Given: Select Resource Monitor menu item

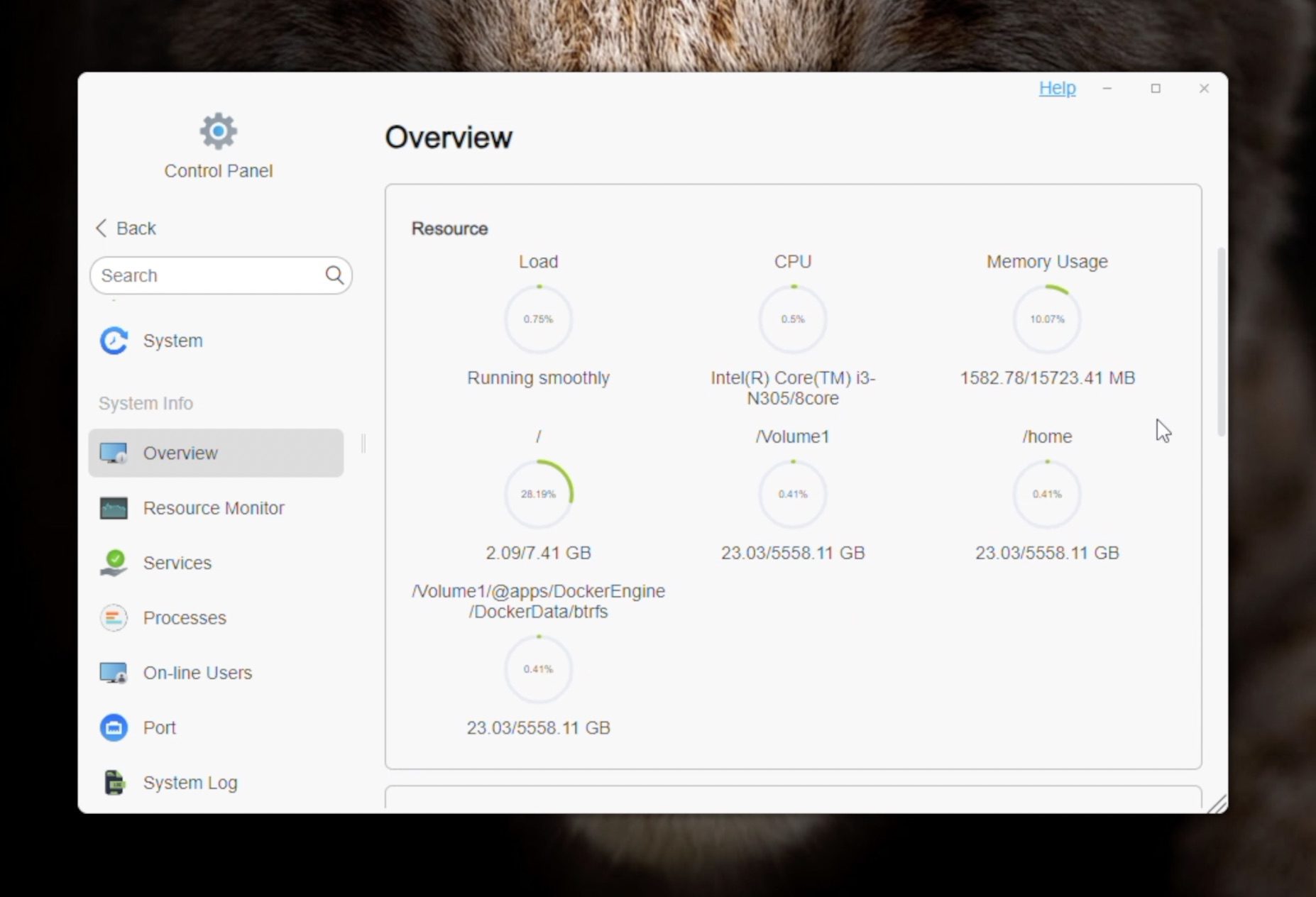Looking at the screenshot, I should coord(214,508).
